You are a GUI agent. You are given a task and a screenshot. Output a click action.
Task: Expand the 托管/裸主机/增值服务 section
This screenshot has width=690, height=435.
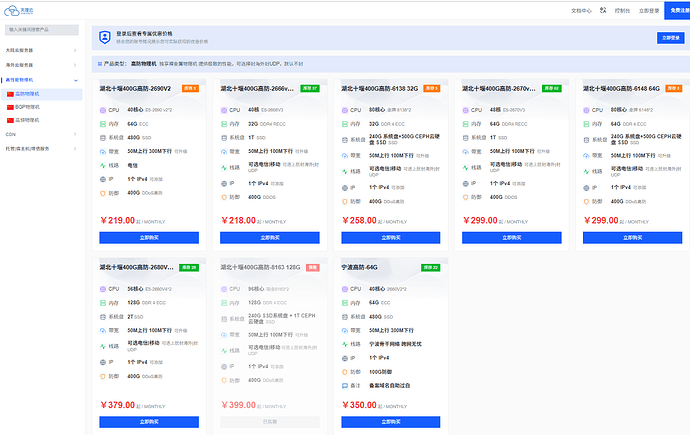[41, 149]
